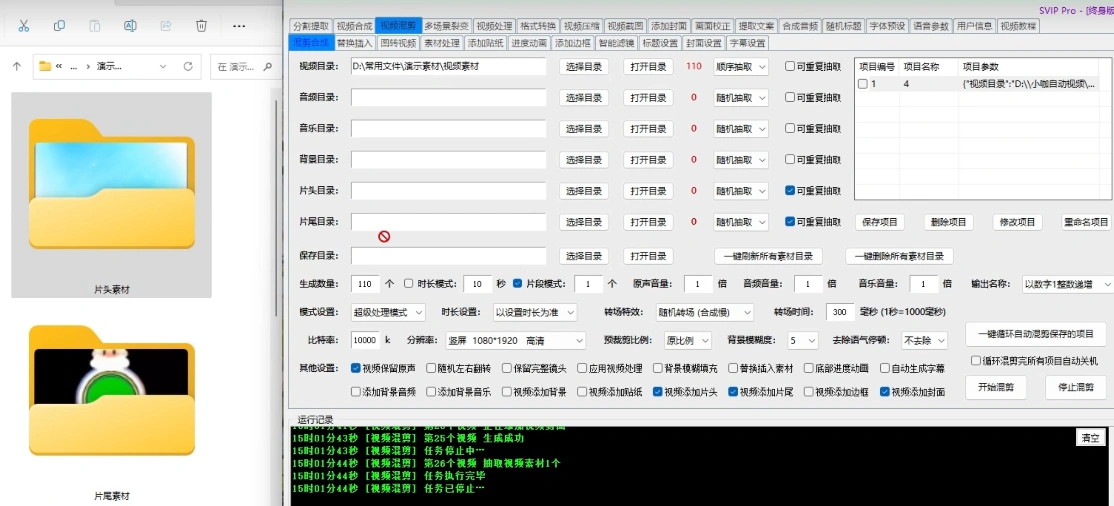Open the 顺序抽取 dropdown for video directory
Image resolution: width=1114 pixels, height=506 pixels.
pyautogui.click(x=740, y=67)
